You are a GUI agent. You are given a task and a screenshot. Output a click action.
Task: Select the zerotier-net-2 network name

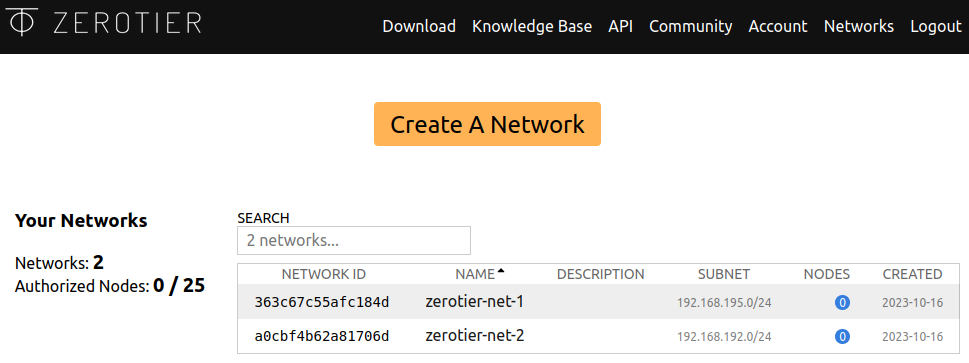pos(475,336)
